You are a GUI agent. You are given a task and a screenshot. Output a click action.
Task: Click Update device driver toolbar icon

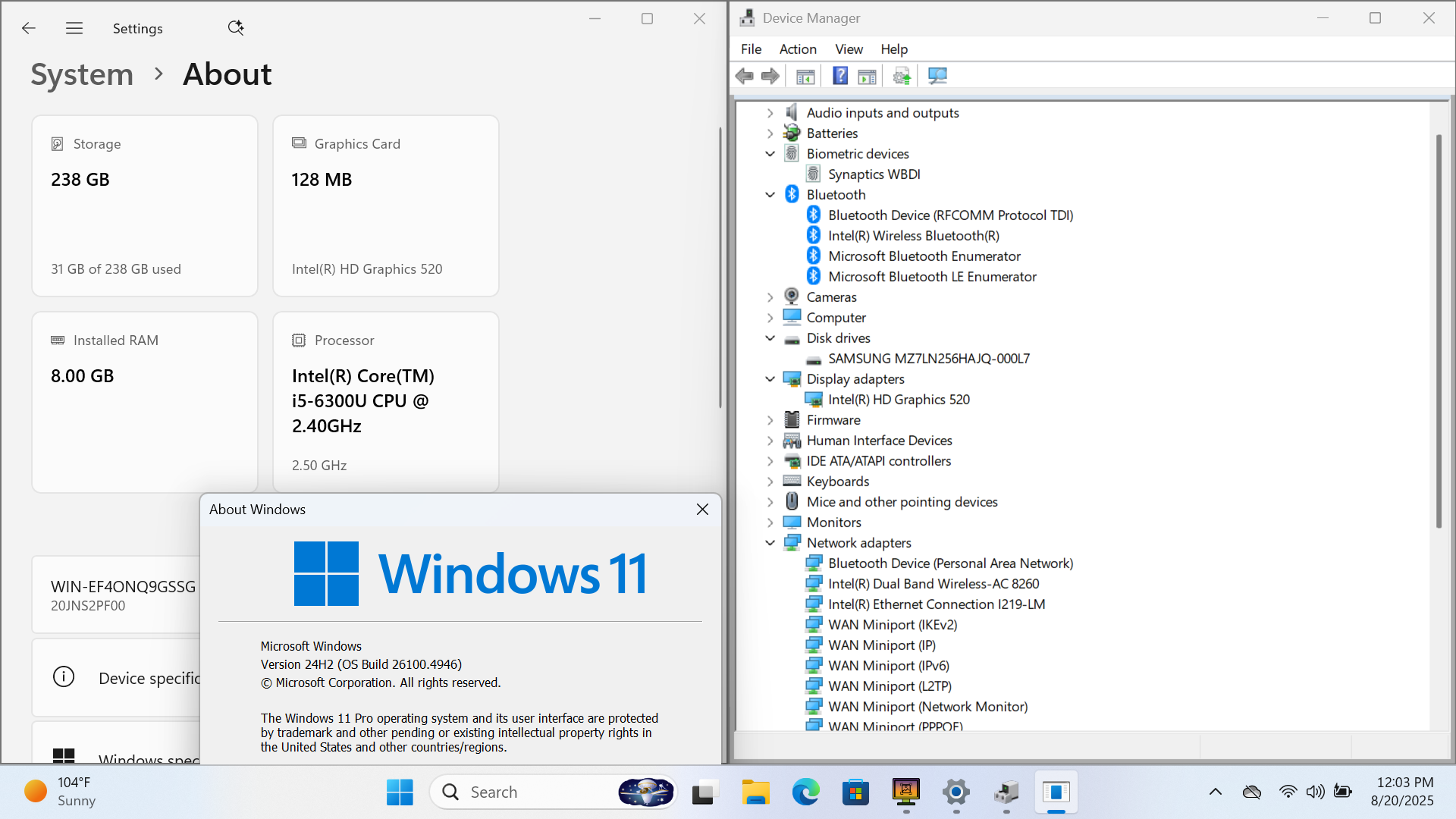tap(902, 76)
